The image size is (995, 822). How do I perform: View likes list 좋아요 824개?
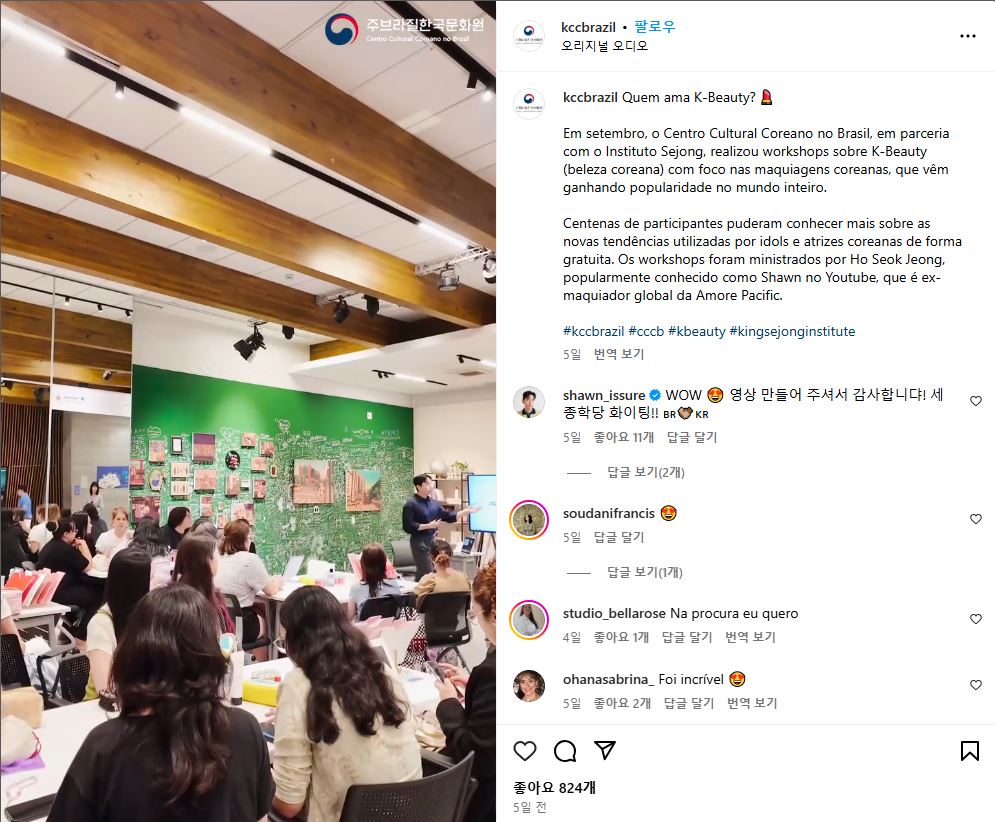pos(555,788)
